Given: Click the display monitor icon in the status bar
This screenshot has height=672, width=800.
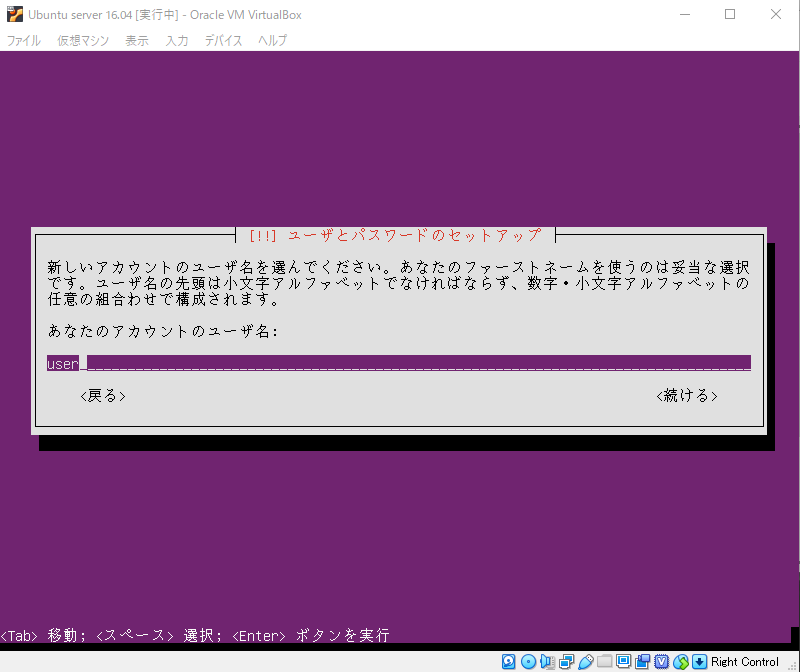Looking at the screenshot, I should pos(623,662).
